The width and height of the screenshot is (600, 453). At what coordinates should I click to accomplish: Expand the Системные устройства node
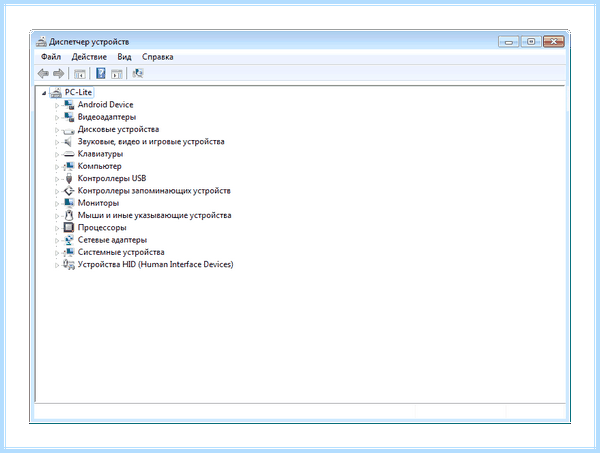coord(57,253)
